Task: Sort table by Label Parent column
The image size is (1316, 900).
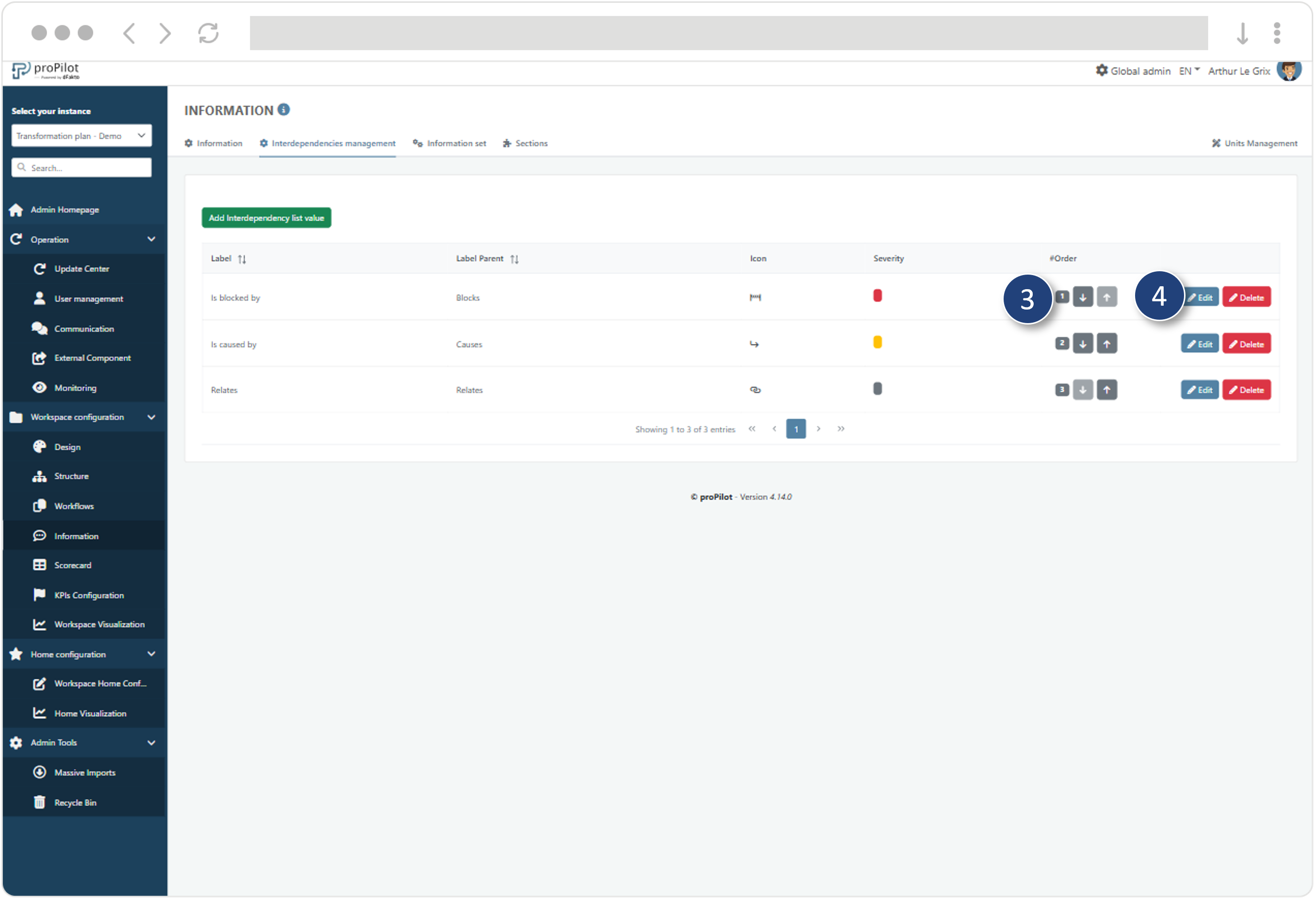Action: click(514, 259)
